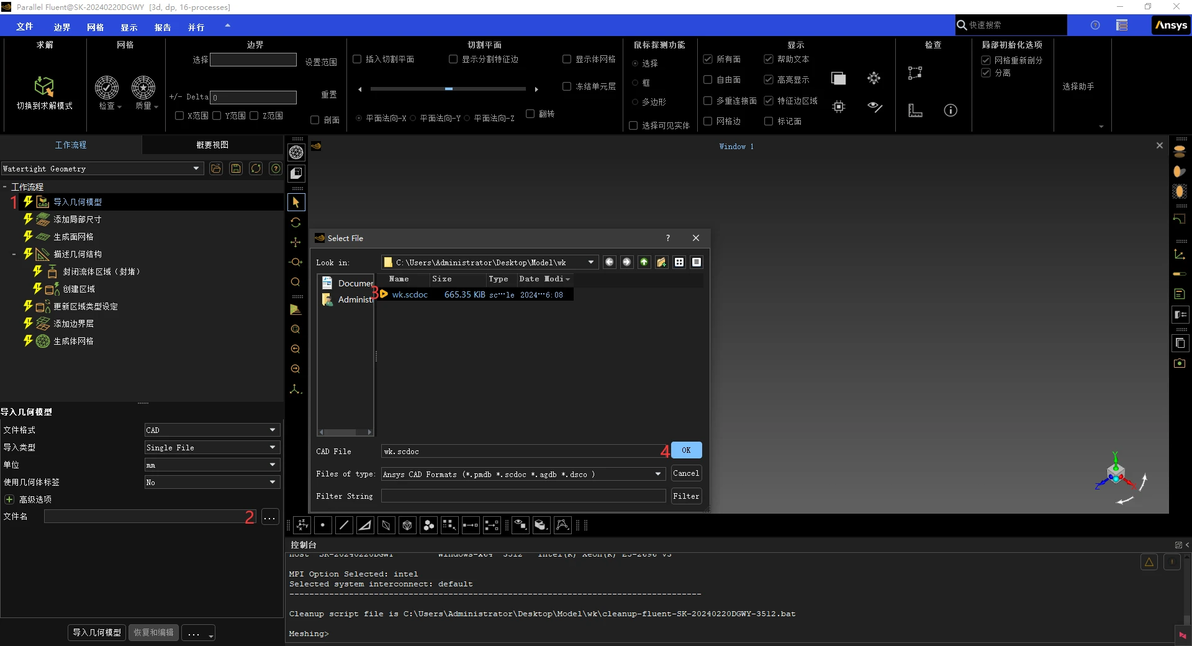Click the 重置 button in 边界 group

[x=328, y=95]
